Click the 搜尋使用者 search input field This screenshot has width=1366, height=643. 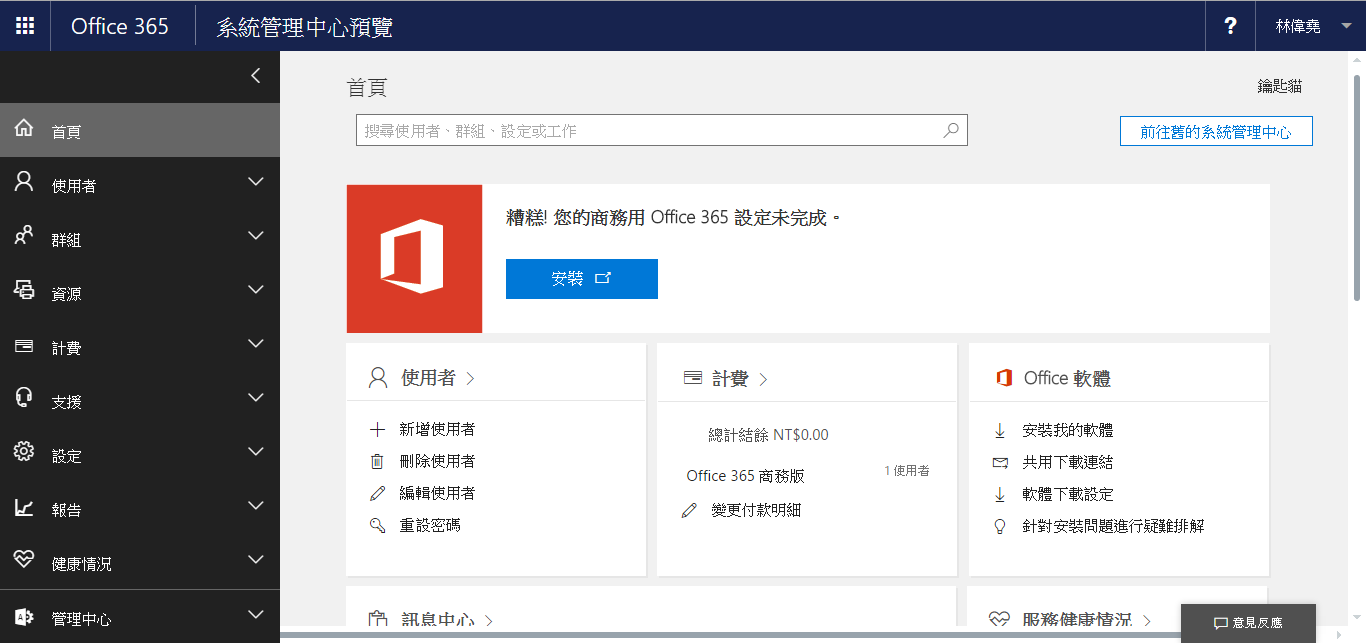[x=662, y=130]
